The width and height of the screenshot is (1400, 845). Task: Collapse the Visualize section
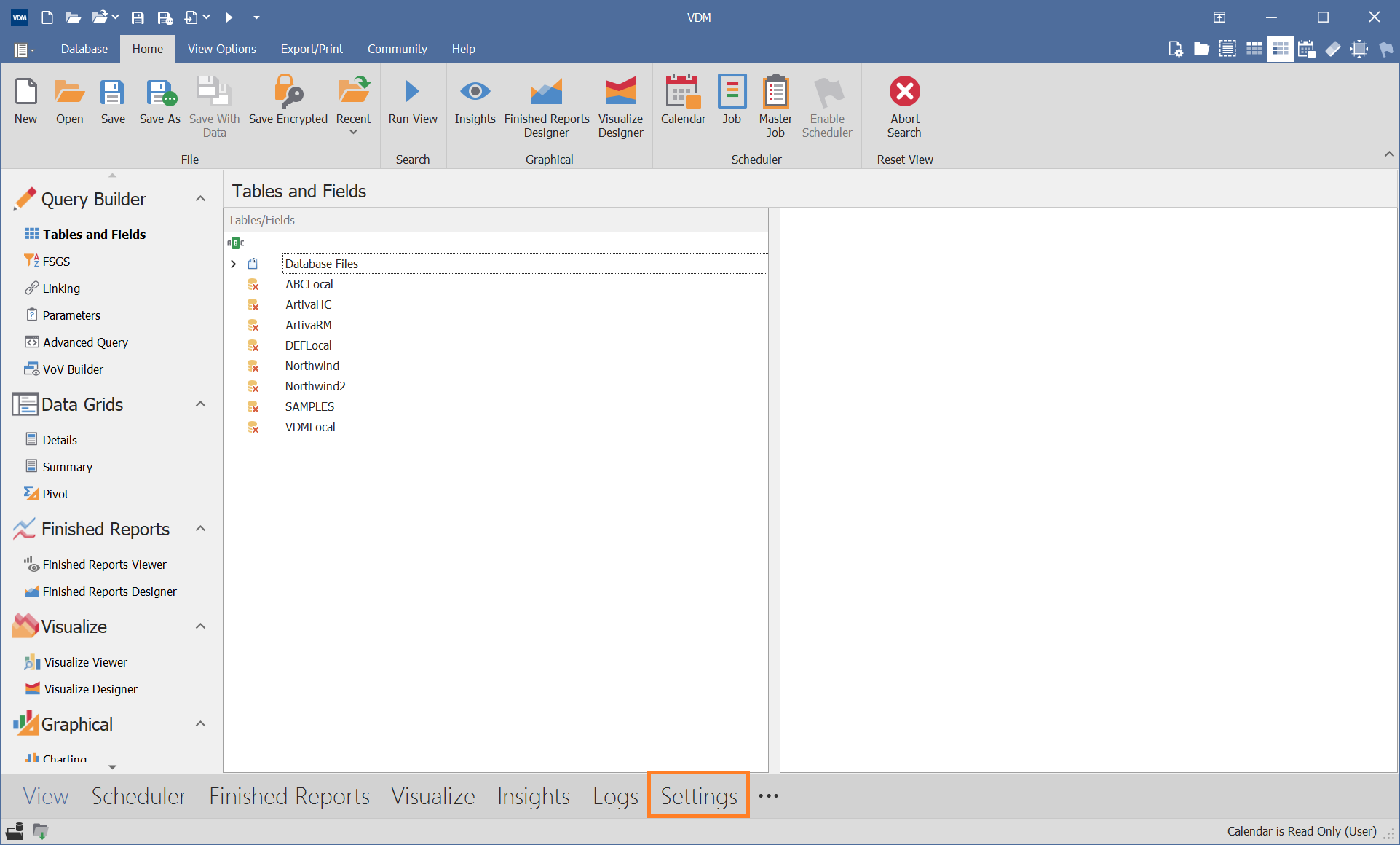tap(200, 626)
